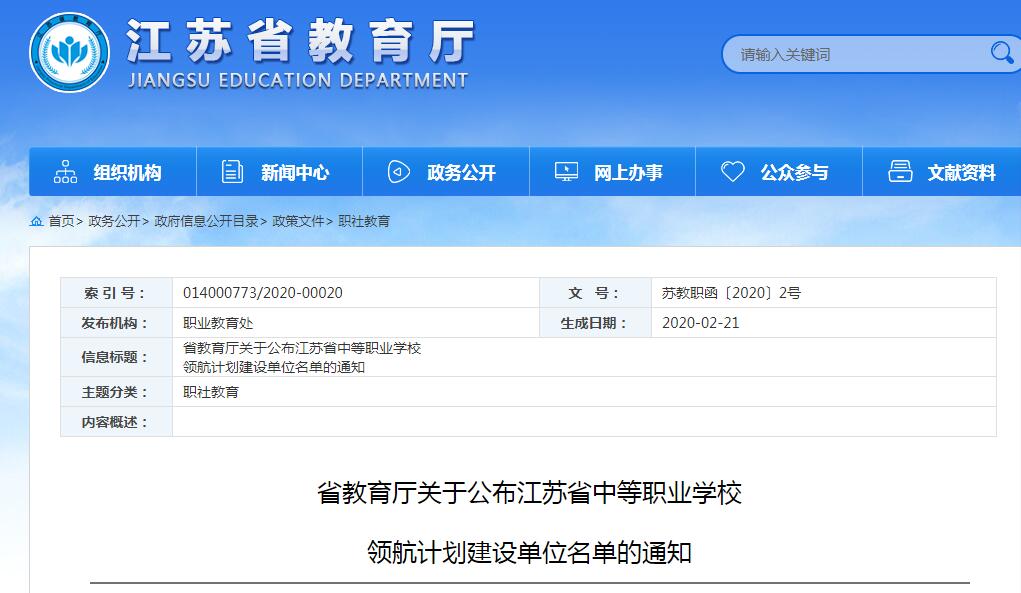Click document number 苏教职函〔2020〕2号
1021x593 pixels.
tap(731, 293)
